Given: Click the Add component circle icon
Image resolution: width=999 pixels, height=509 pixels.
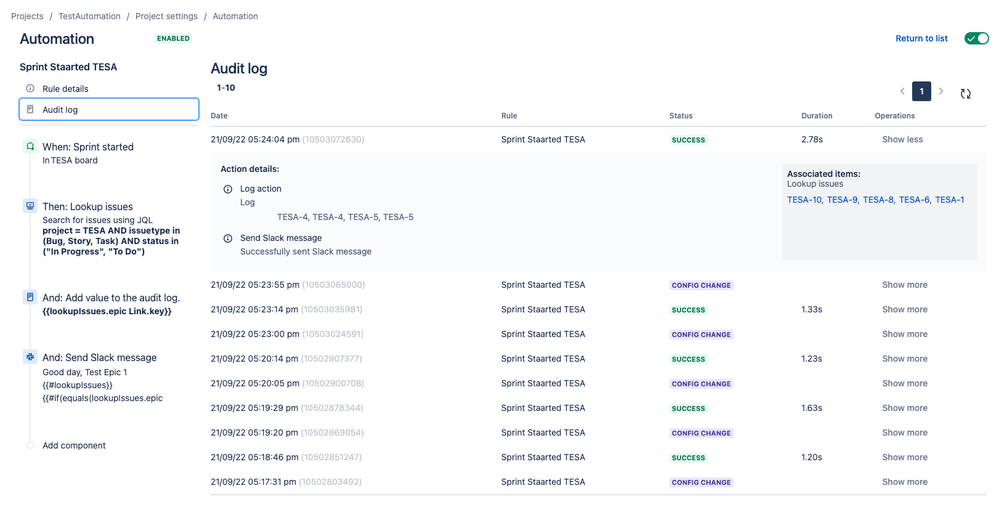Looking at the screenshot, I should 30,445.
